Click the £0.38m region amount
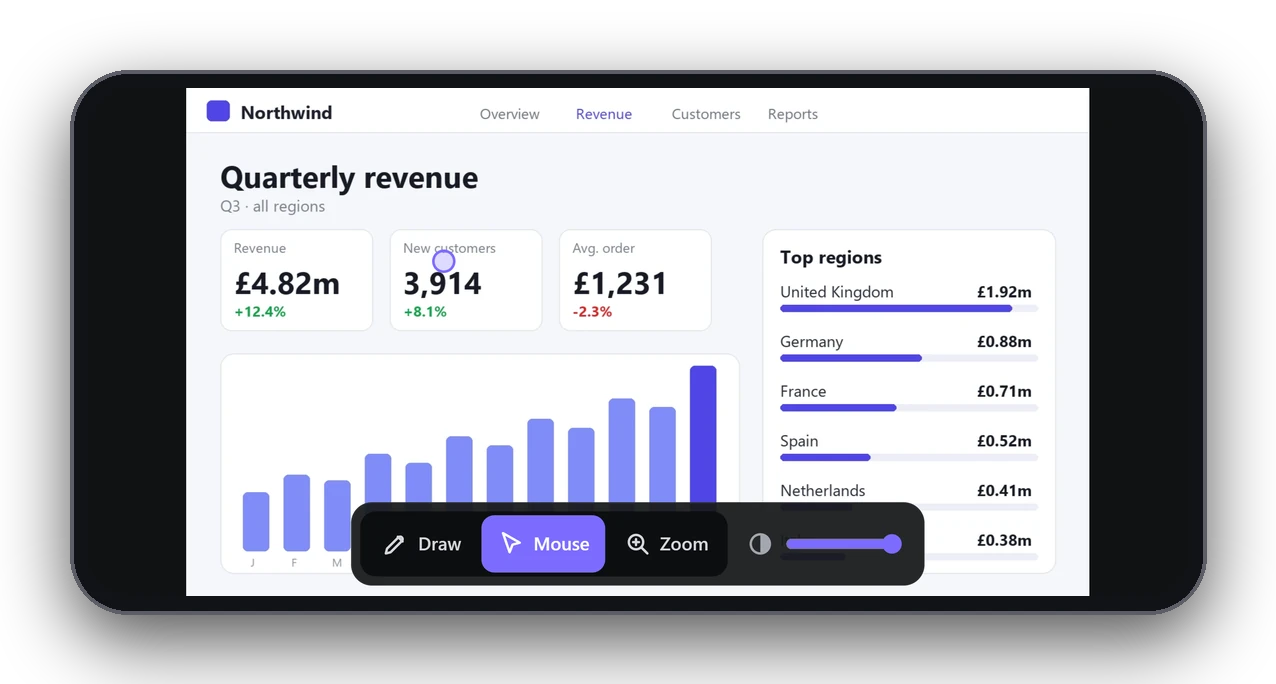Image resolution: width=1276 pixels, height=684 pixels. [x=1004, y=540]
